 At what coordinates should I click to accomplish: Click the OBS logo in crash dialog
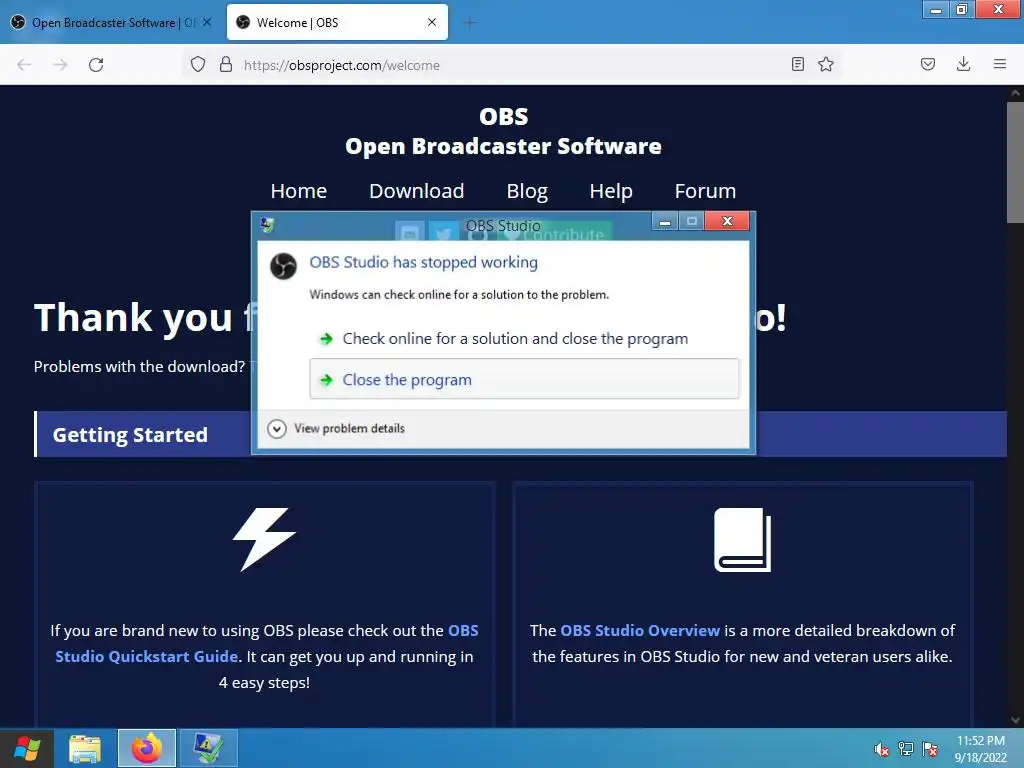click(283, 266)
